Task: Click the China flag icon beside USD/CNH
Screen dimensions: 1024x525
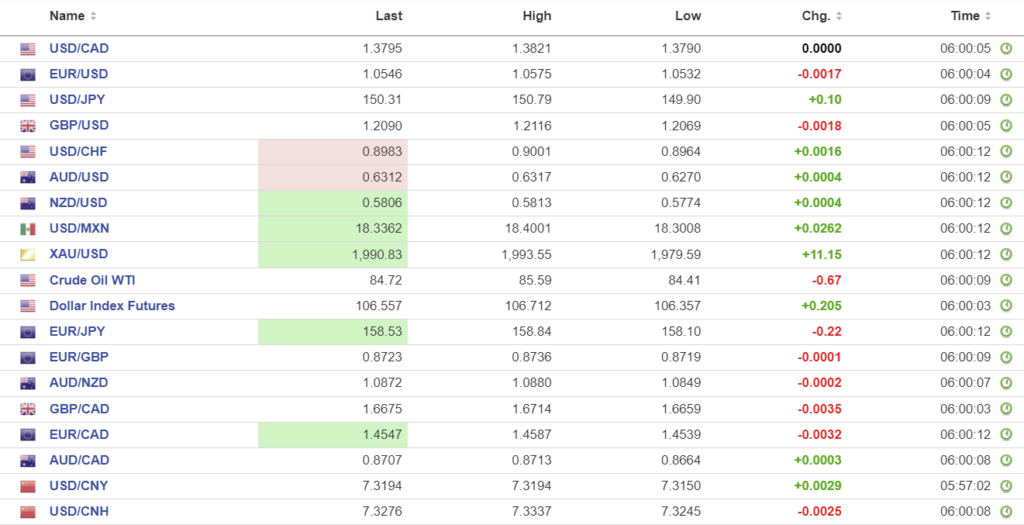Action: tap(28, 512)
